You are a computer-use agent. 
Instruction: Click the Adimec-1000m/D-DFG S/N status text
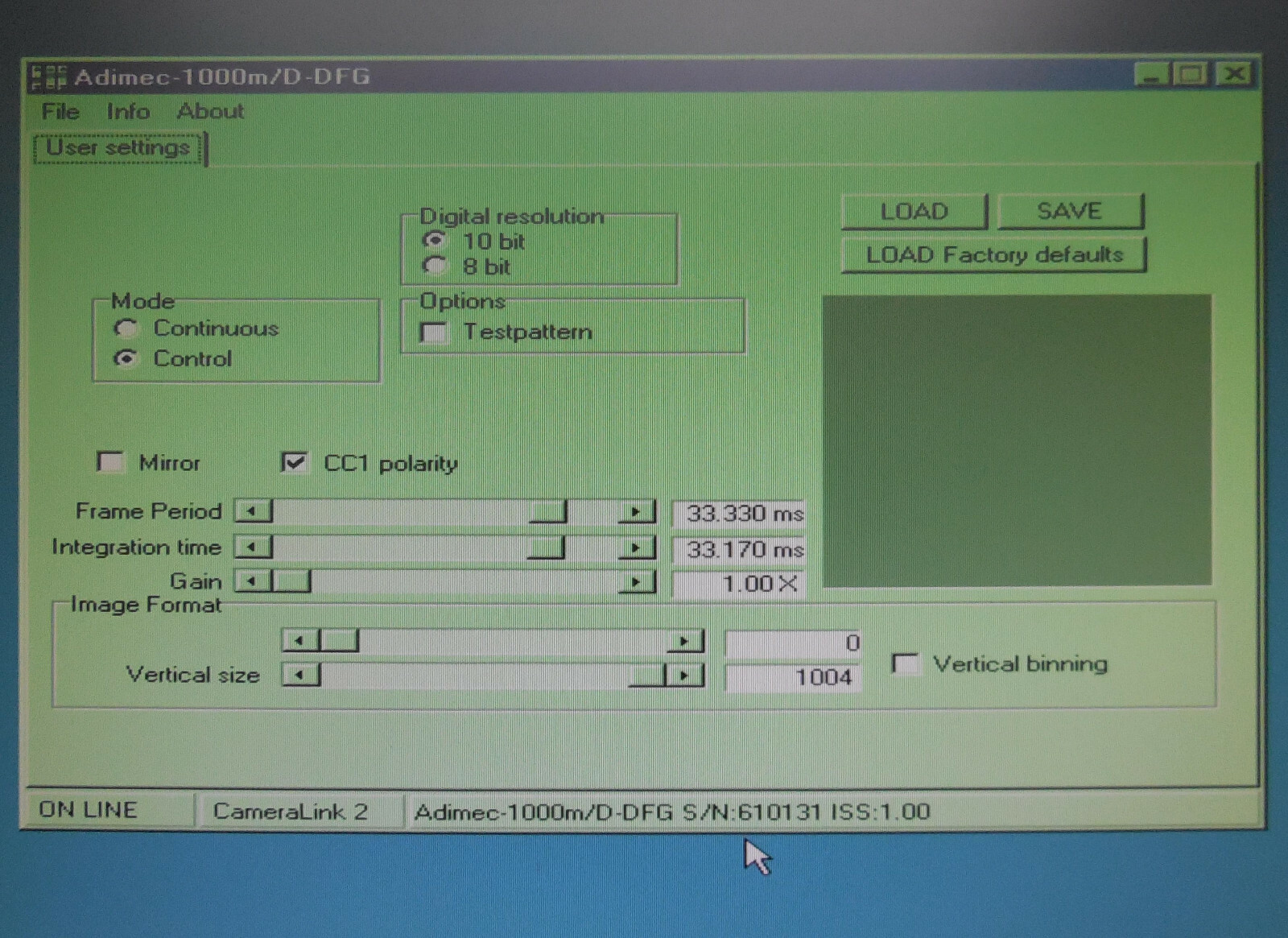pyautogui.click(x=672, y=811)
